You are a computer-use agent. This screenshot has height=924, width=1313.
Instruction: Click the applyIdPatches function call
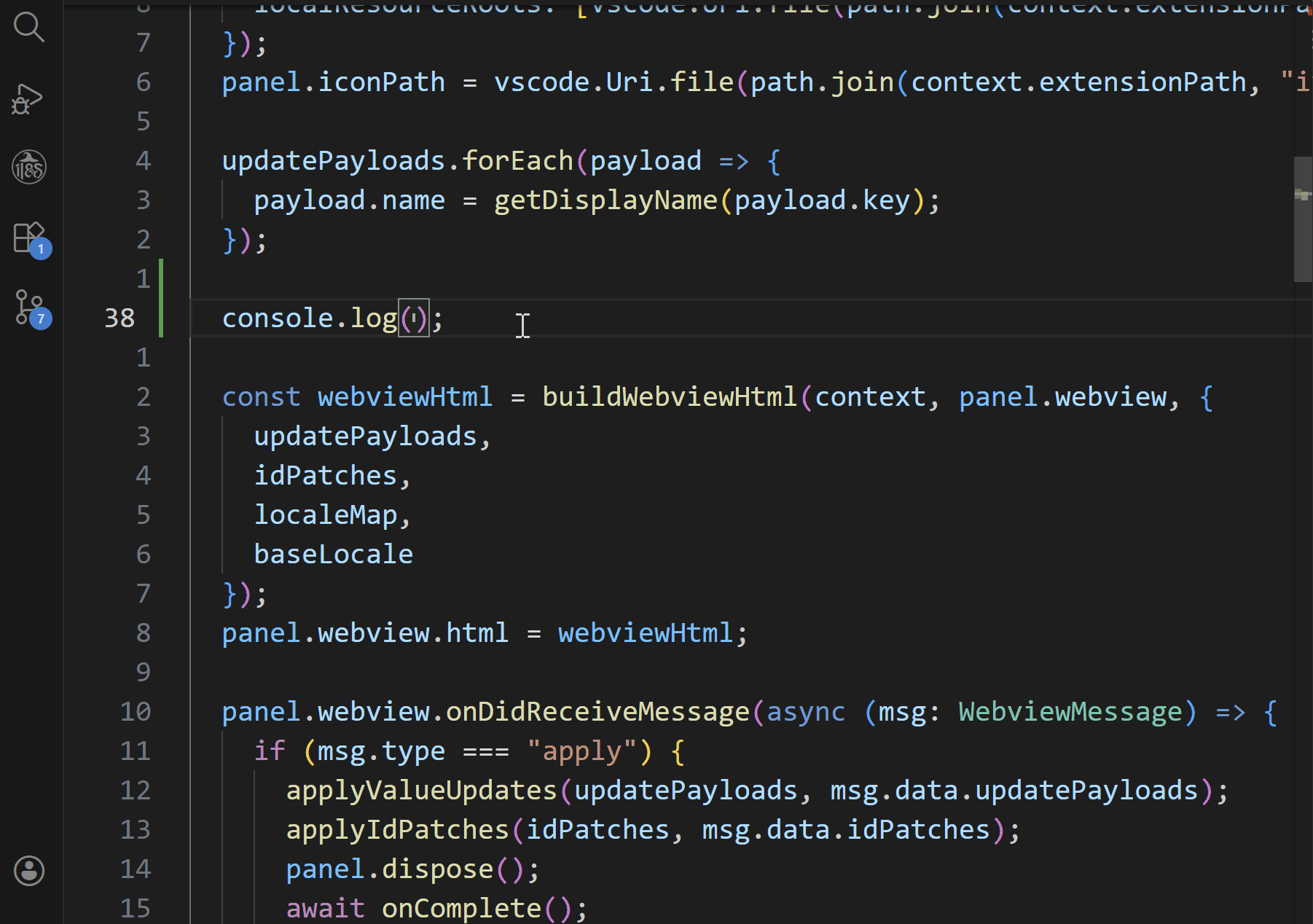click(397, 830)
